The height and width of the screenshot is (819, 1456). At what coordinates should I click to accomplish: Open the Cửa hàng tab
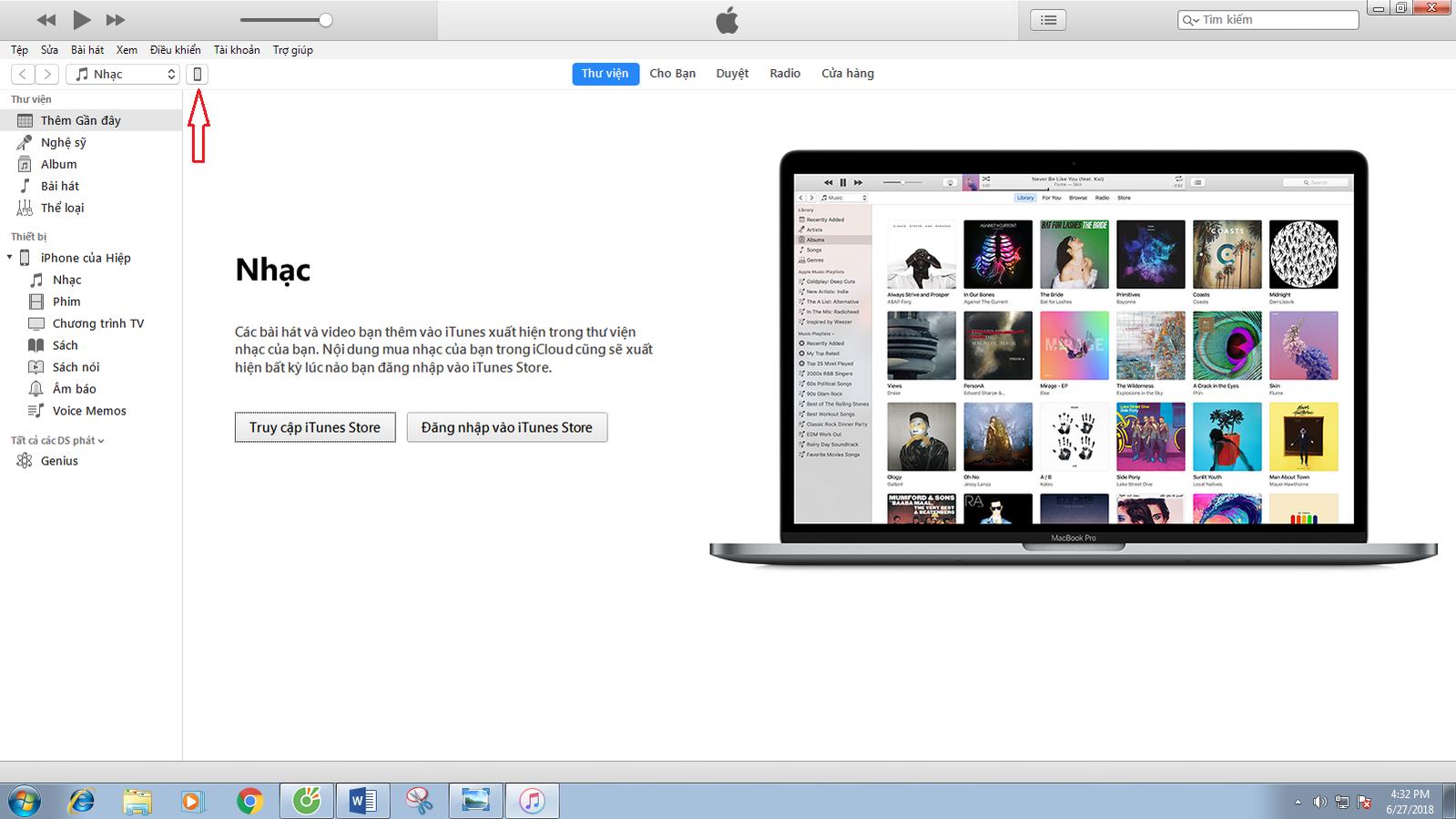[847, 74]
